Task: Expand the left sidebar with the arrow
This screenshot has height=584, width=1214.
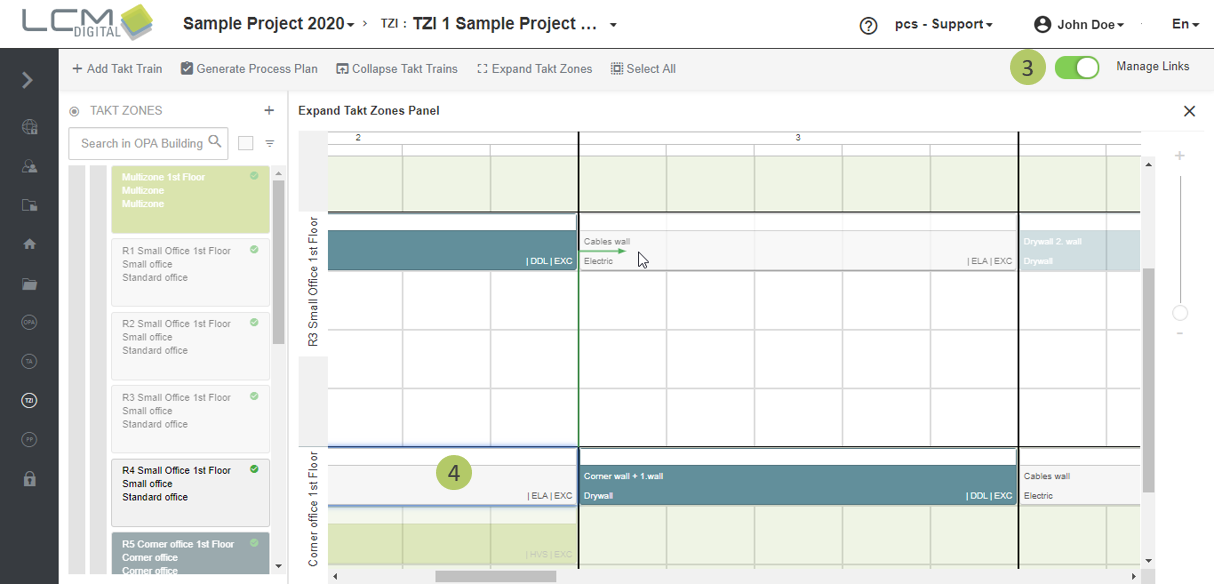Action: (28, 80)
